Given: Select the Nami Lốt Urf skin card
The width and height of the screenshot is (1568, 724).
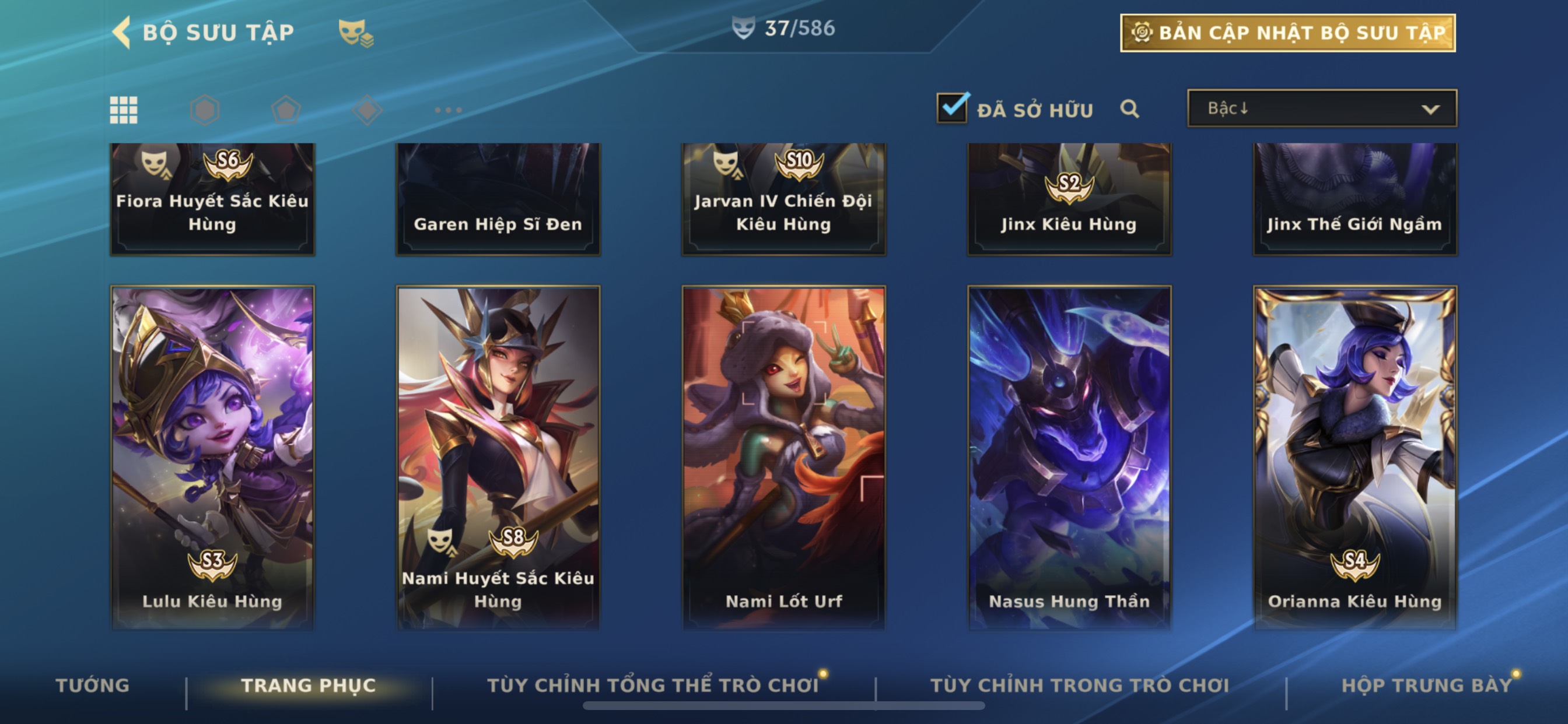Looking at the screenshot, I should pyautogui.click(x=783, y=458).
